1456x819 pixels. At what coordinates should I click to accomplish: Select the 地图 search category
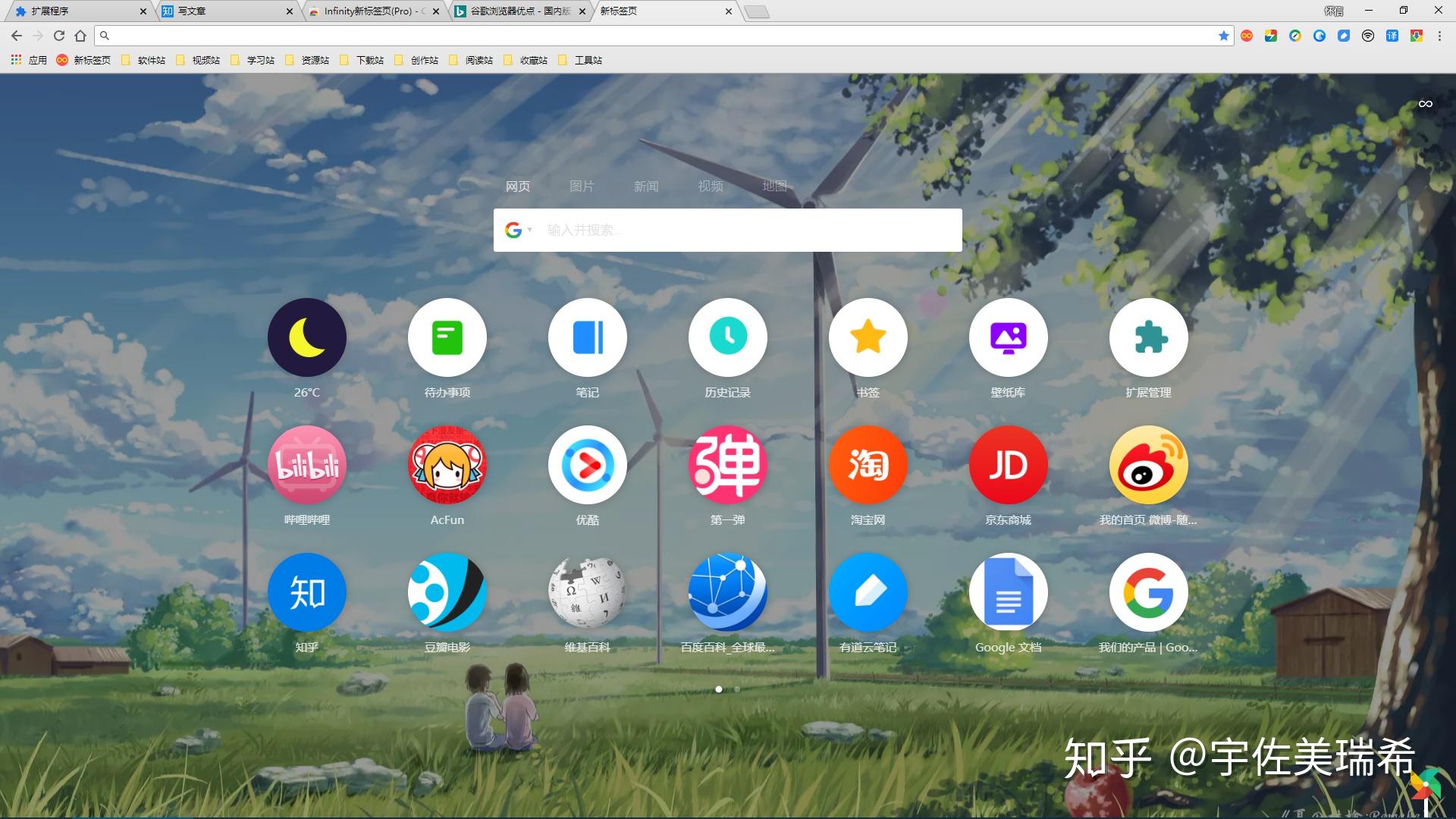point(774,187)
